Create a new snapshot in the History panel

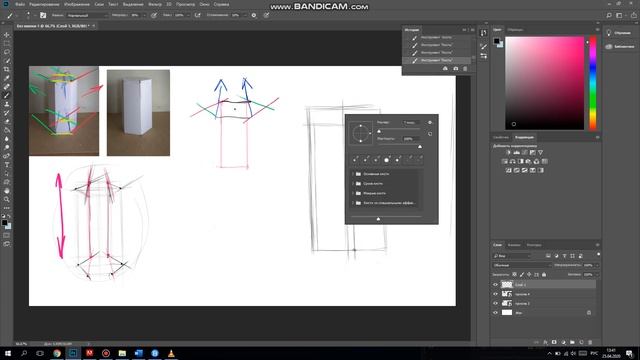coord(456,69)
